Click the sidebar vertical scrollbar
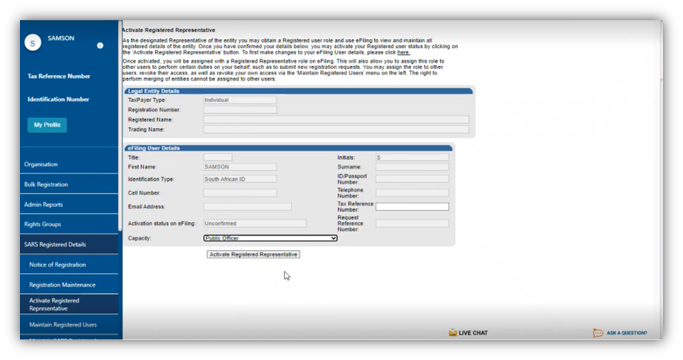 (120, 126)
